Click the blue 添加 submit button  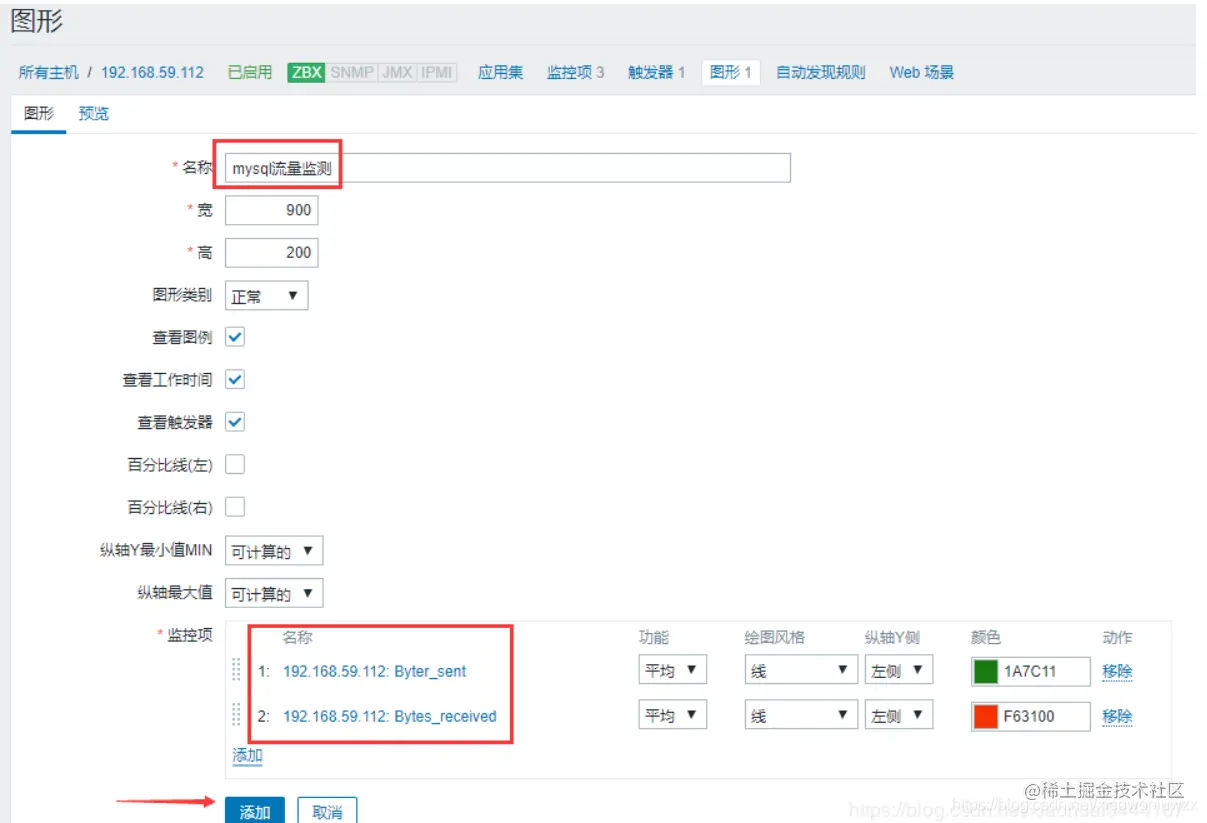click(x=255, y=811)
